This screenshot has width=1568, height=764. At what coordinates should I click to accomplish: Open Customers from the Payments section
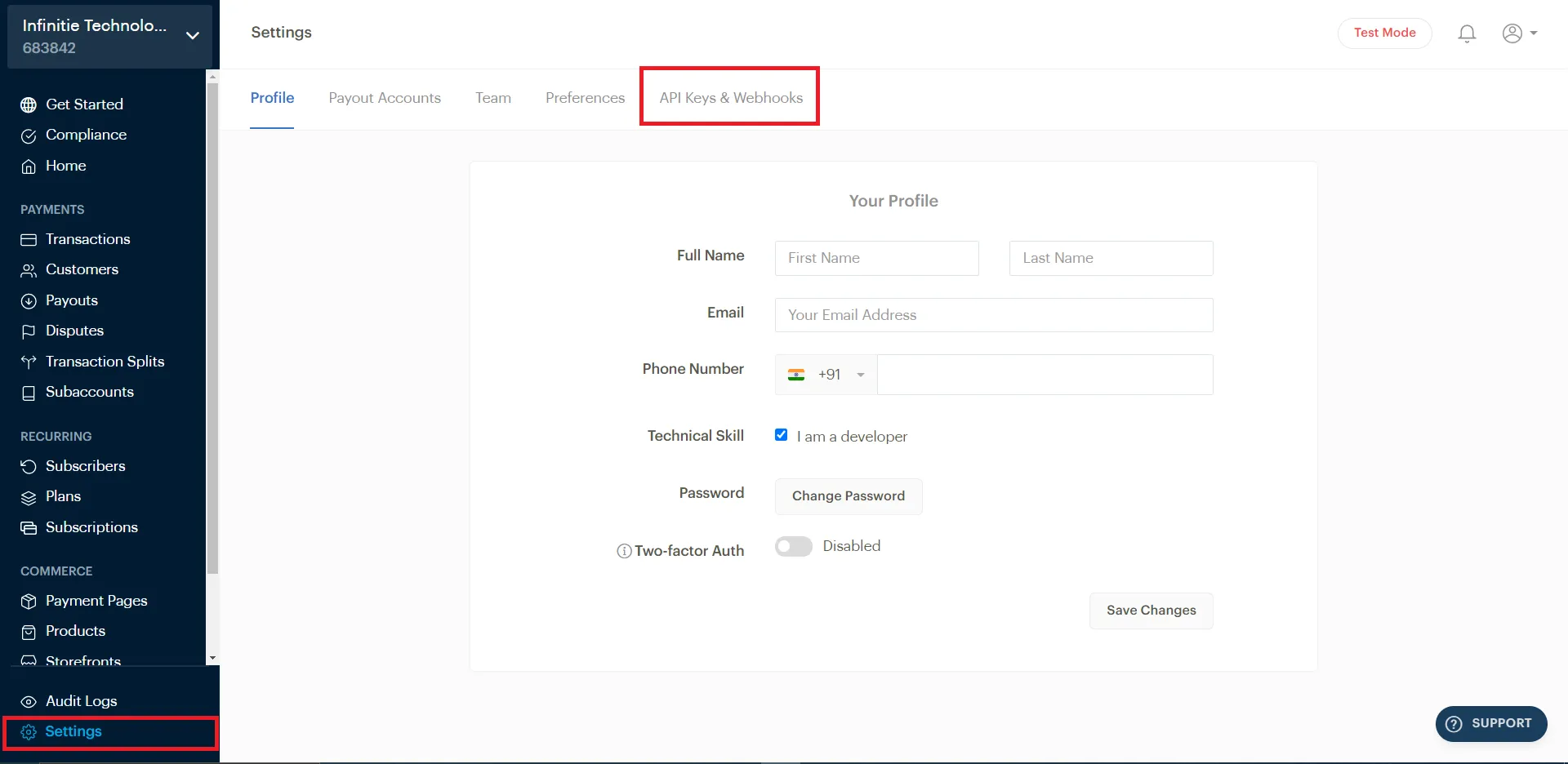[82, 269]
